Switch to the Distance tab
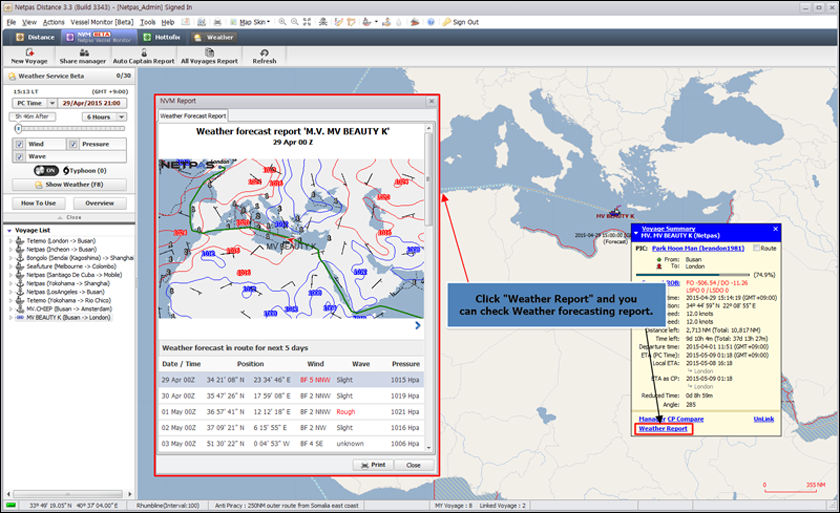Image resolution: width=840 pixels, height=513 pixels. point(35,37)
